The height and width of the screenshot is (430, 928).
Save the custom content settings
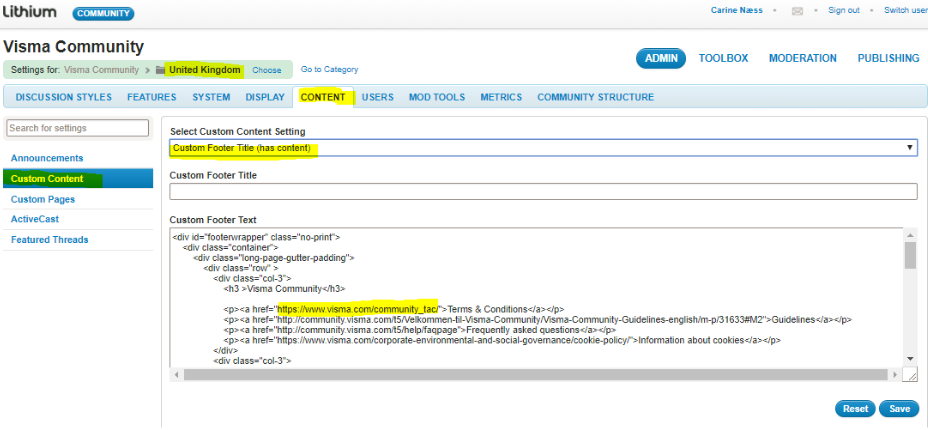click(899, 409)
